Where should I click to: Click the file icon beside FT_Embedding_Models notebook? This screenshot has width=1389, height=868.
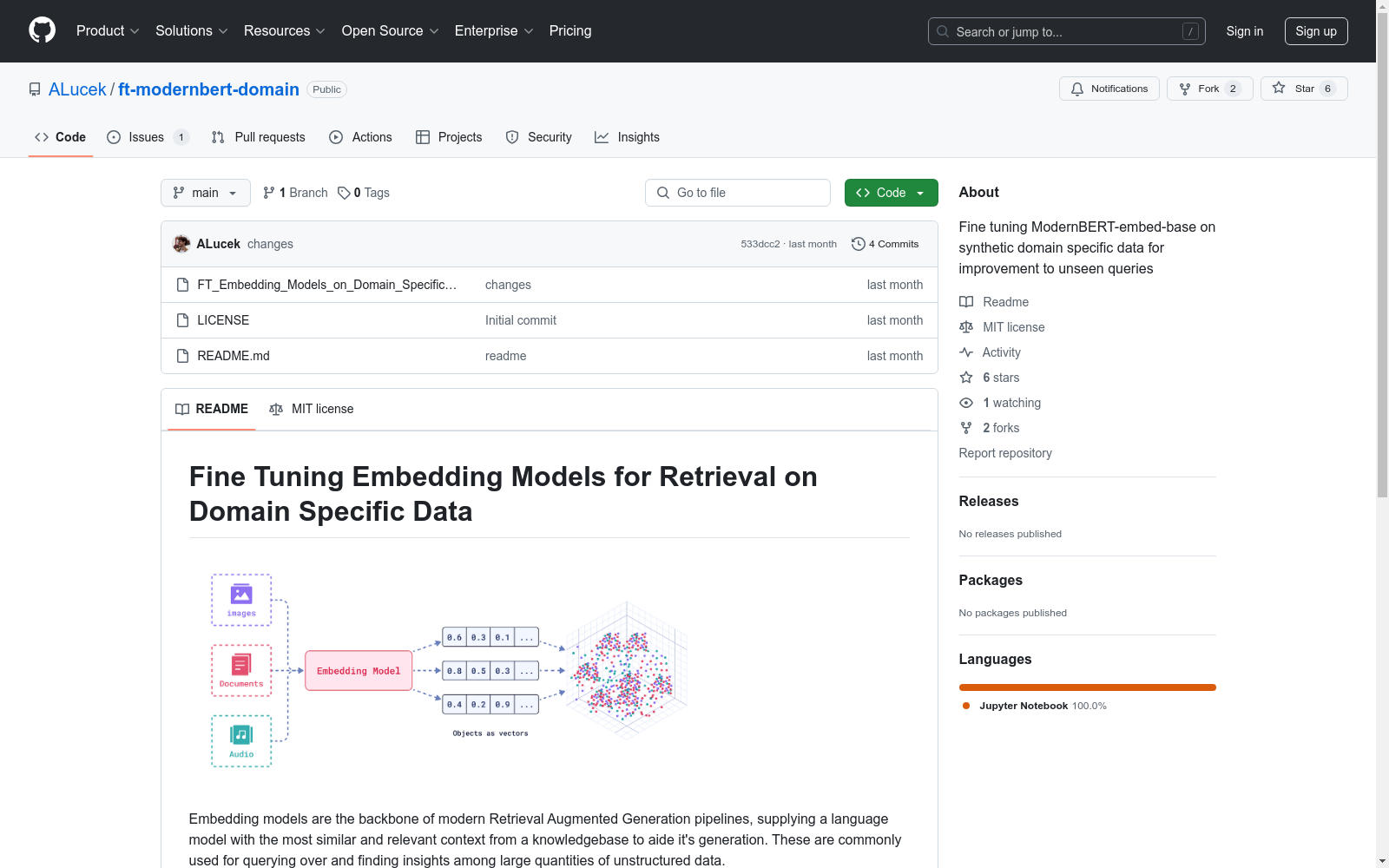click(x=182, y=285)
